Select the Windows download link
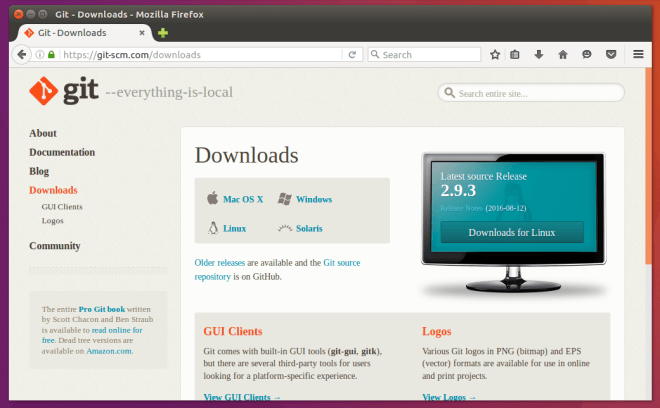Image resolution: width=660 pixels, height=408 pixels. (x=314, y=199)
